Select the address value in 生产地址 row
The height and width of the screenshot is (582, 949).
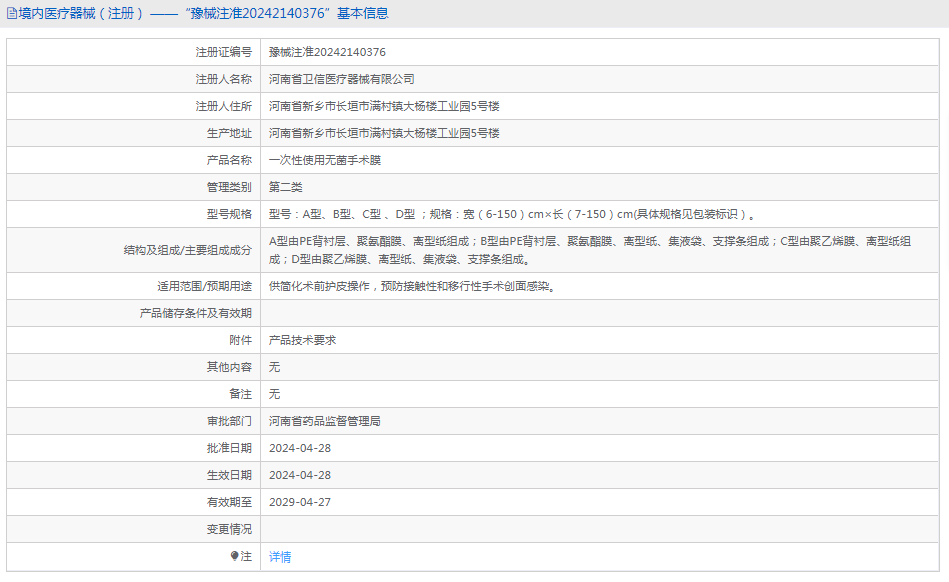(x=384, y=133)
